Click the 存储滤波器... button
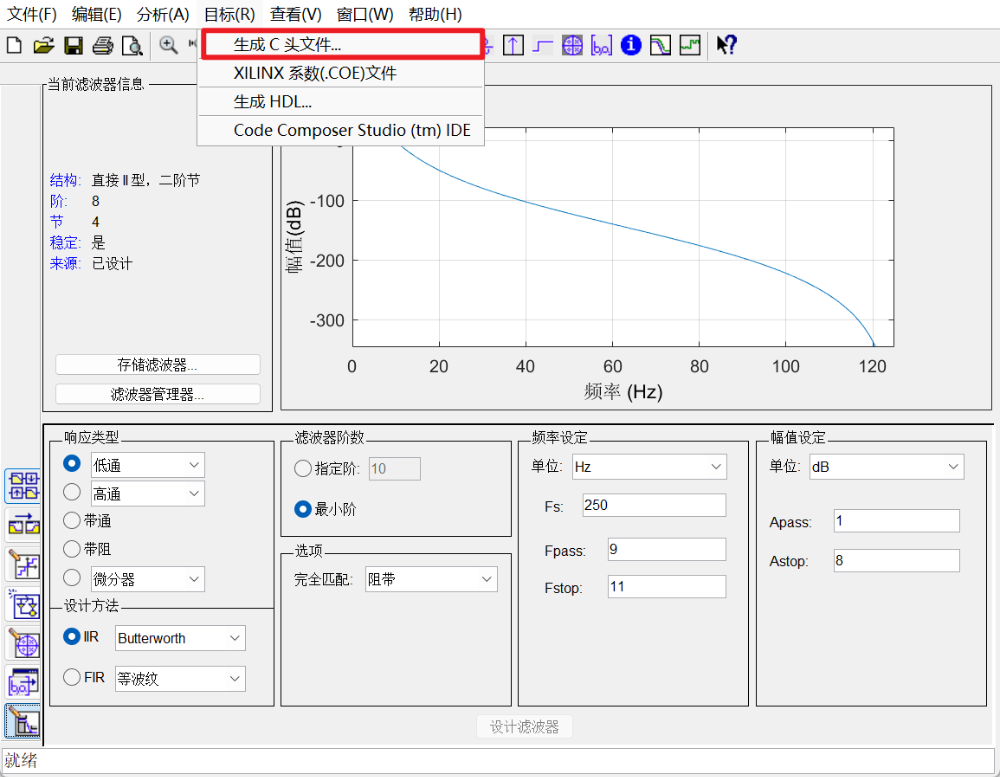The image size is (1000, 777). 158,365
